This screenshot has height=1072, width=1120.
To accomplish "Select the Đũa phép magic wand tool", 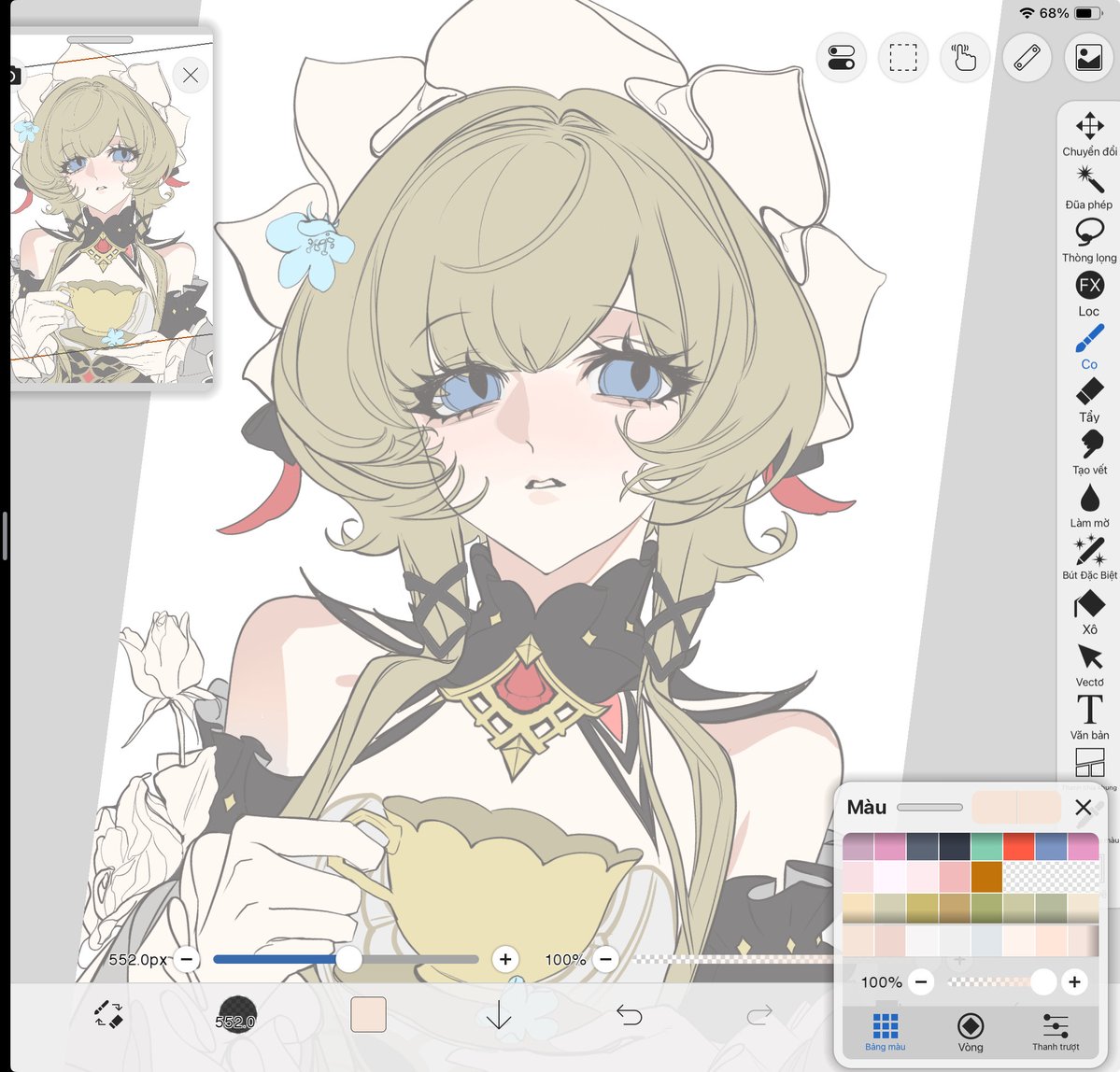I will click(x=1089, y=187).
